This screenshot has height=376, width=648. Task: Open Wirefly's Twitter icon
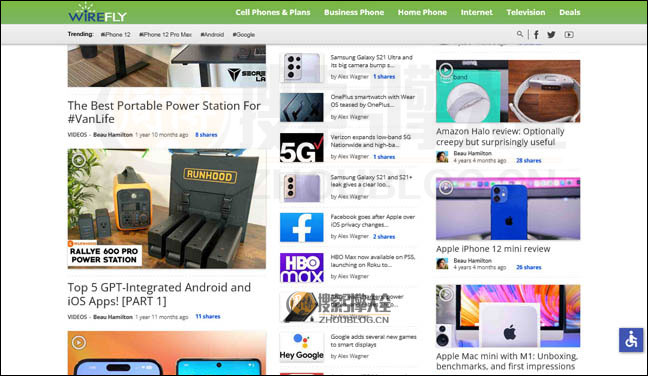(x=551, y=35)
